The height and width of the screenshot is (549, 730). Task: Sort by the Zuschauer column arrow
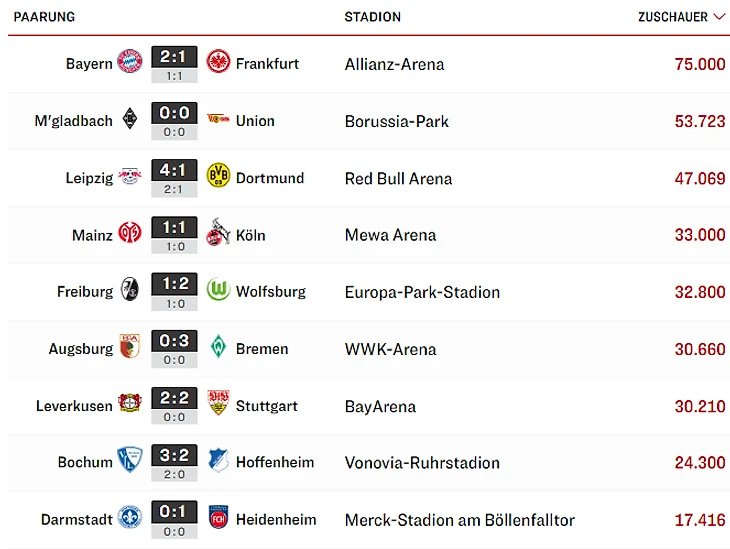pos(719,17)
